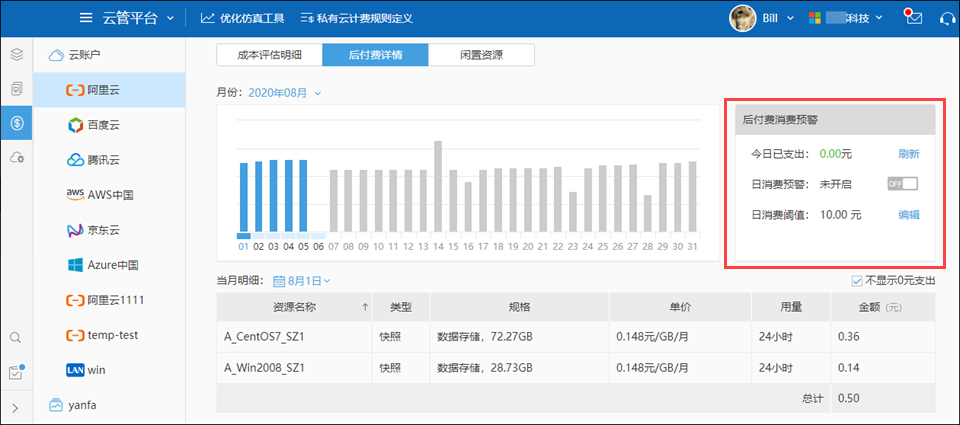
Task: Open the 8月1日 date dropdown
Action: point(302,282)
